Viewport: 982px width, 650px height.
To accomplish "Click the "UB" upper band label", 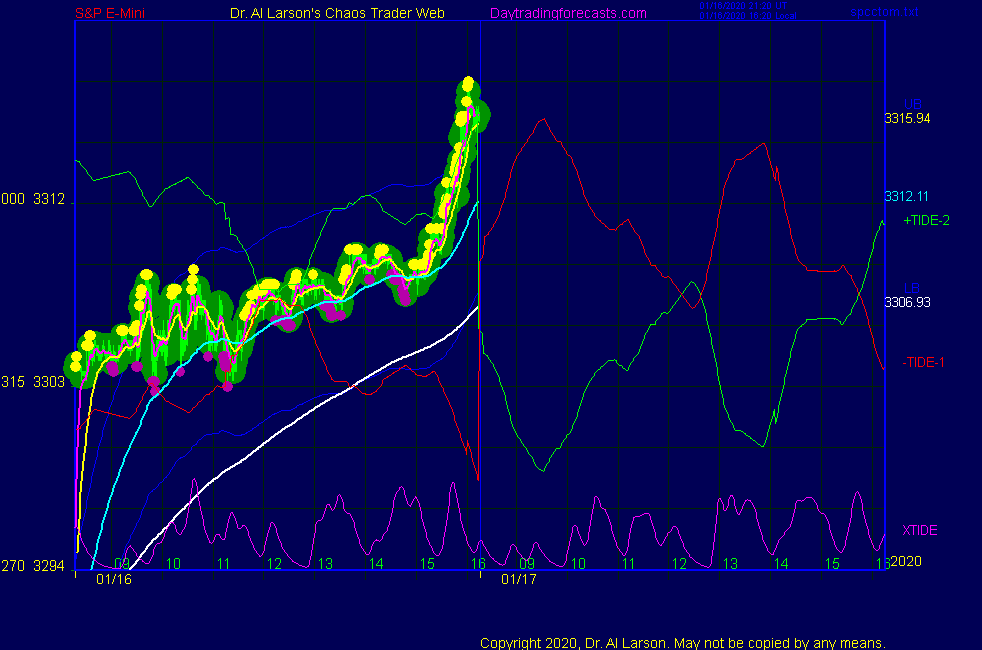I will click(912, 104).
